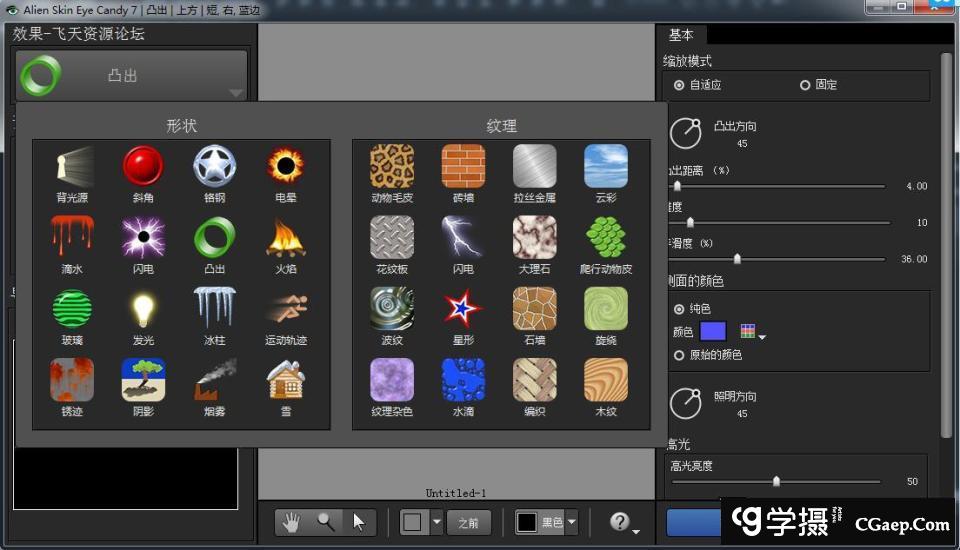Select the 动物毛皮 (Animal Fur) texture
The width and height of the screenshot is (960, 550).
(x=392, y=166)
